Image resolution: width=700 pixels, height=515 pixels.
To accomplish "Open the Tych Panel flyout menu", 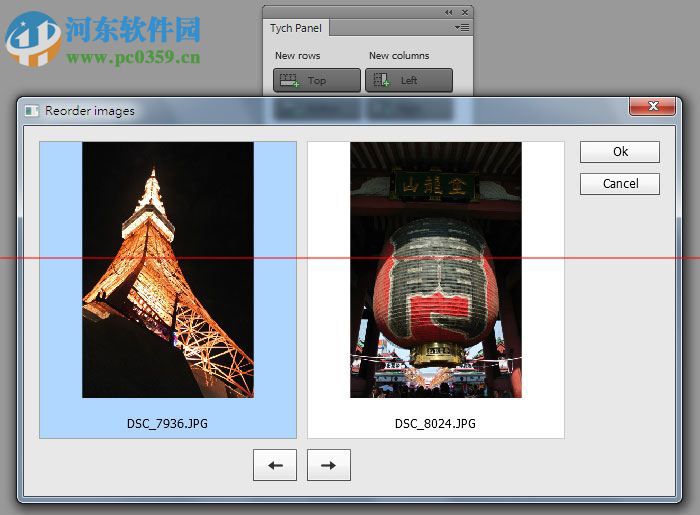I will (462, 28).
